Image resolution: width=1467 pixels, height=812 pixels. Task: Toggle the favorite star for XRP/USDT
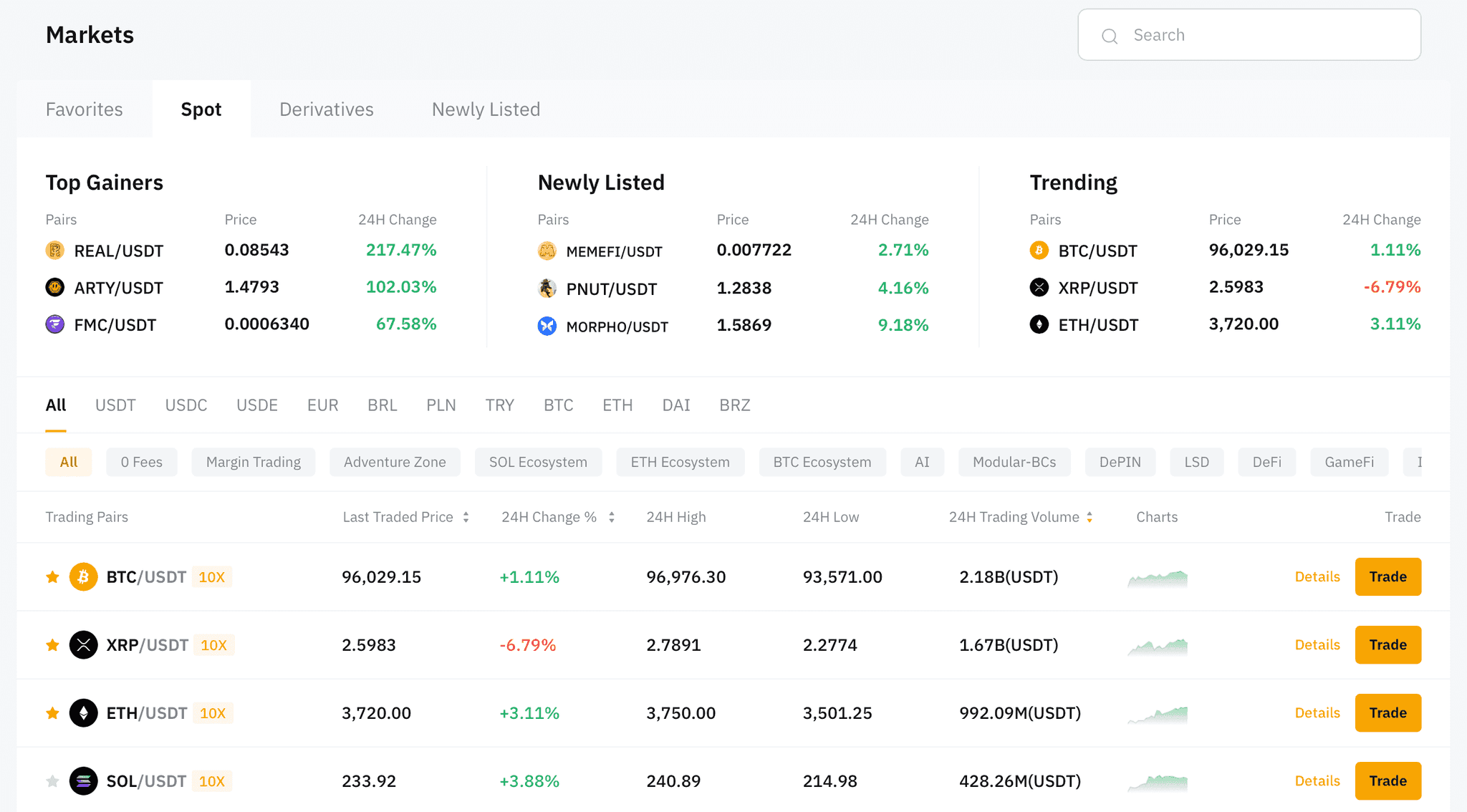[x=52, y=644]
